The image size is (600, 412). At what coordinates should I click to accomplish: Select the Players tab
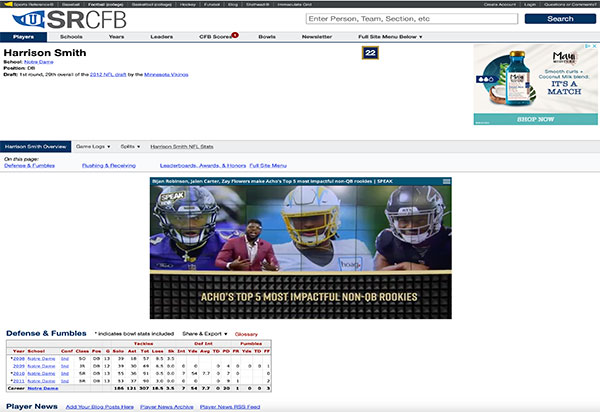point(23,37)
